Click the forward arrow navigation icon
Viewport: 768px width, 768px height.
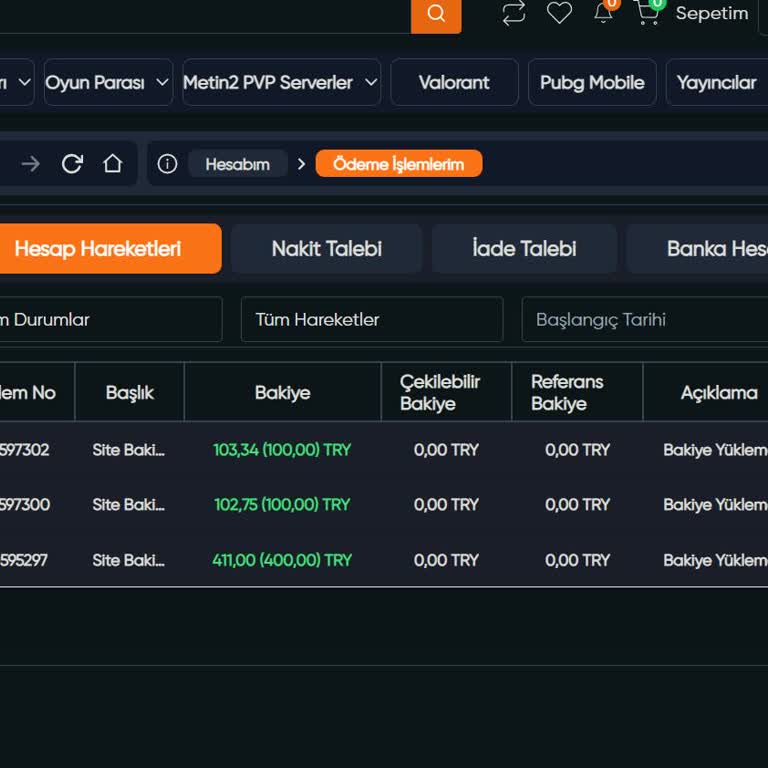31,164
